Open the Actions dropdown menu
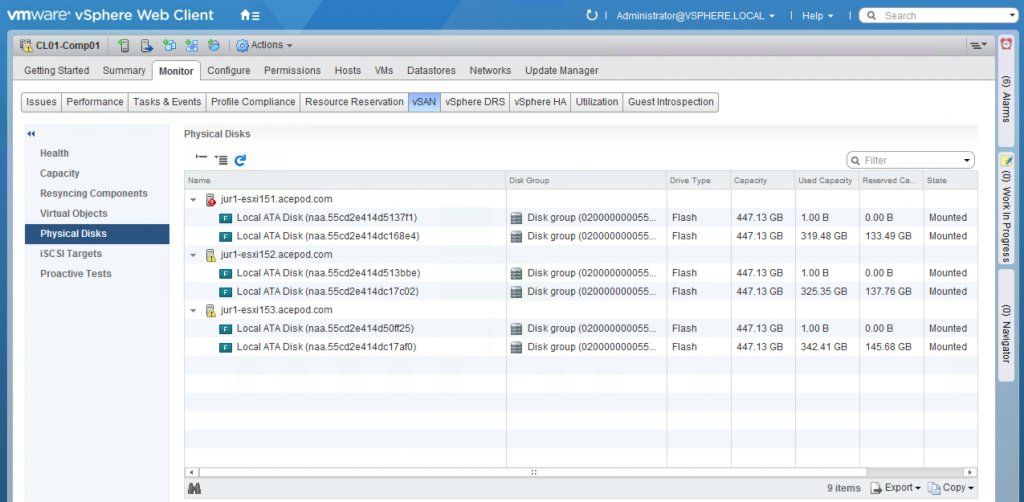This screenshot has width=1024, height=502. click(x=264, y=45)
